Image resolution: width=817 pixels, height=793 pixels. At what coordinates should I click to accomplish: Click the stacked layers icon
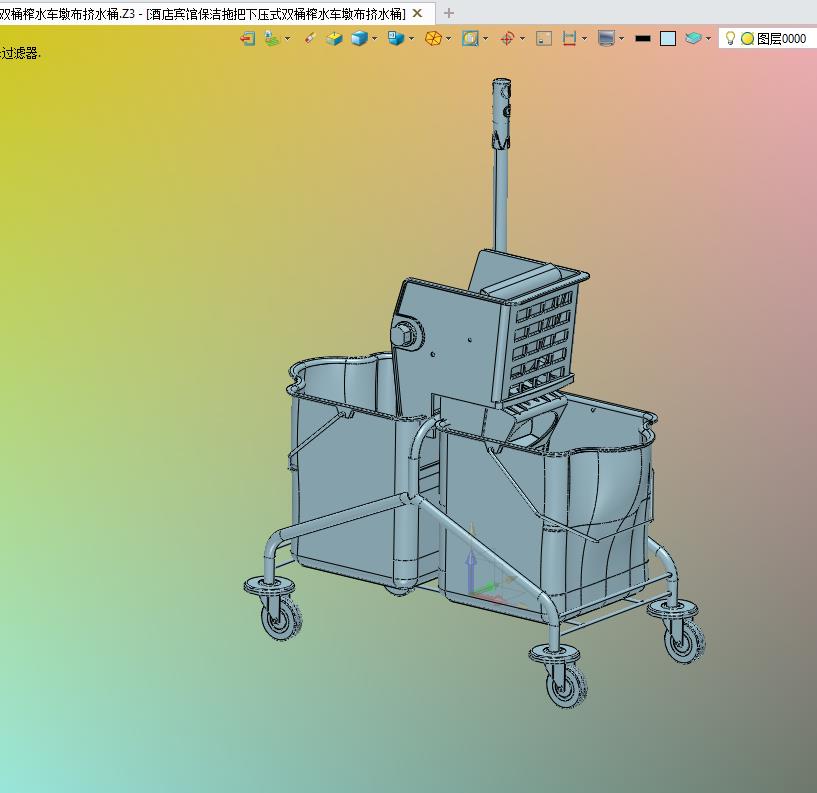coord(694,39)
